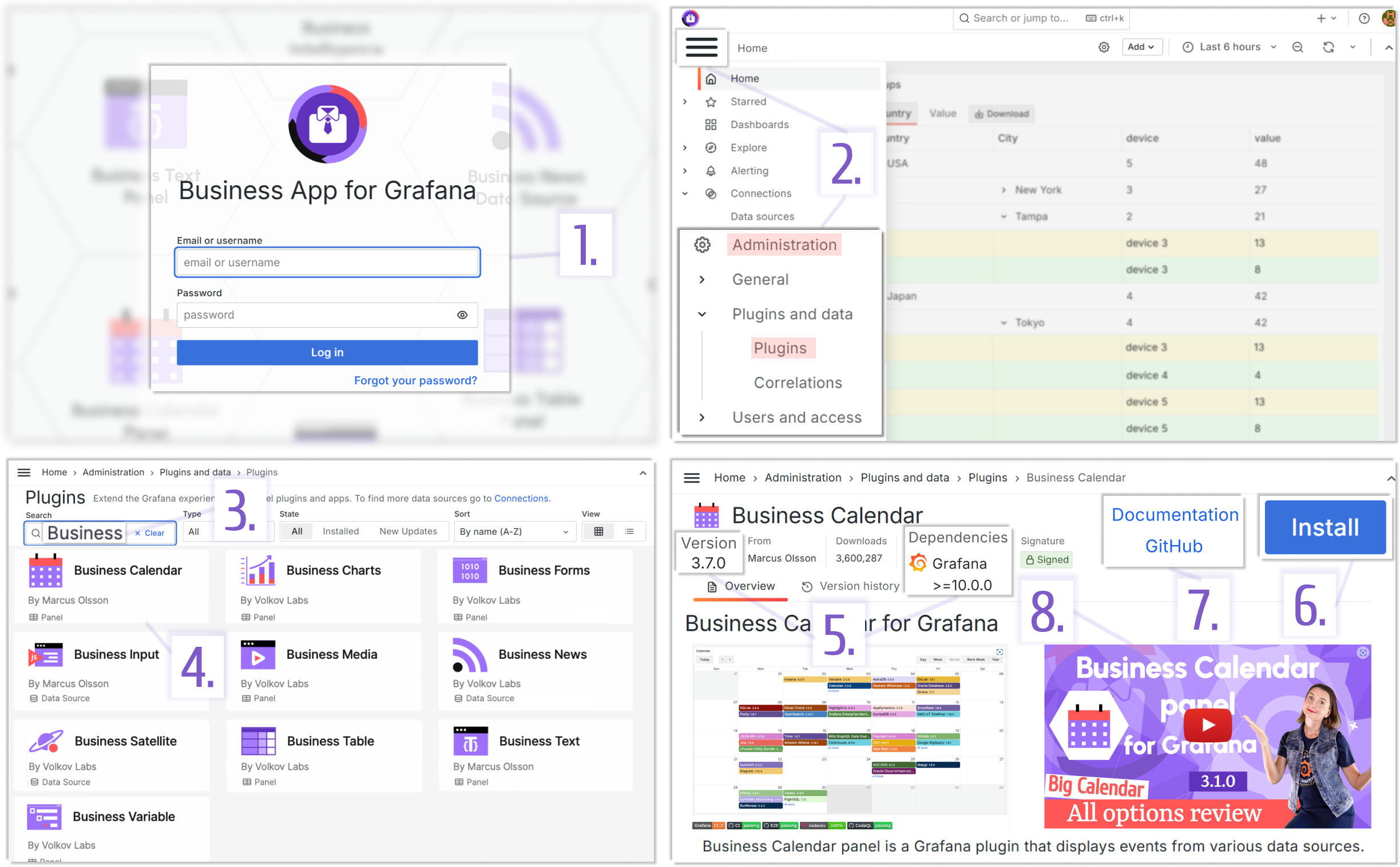Select Home in the side menu
The height and width of the screenshot is (867, 1400).
(x=788, y=78)
